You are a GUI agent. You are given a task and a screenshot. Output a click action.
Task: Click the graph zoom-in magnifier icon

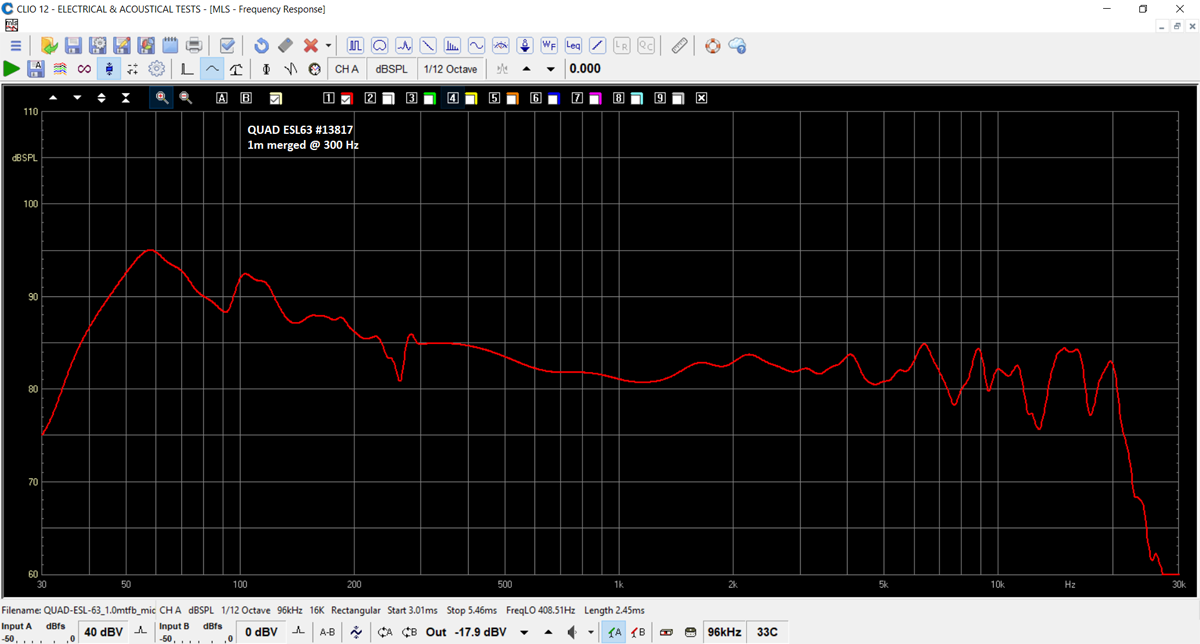161,98
